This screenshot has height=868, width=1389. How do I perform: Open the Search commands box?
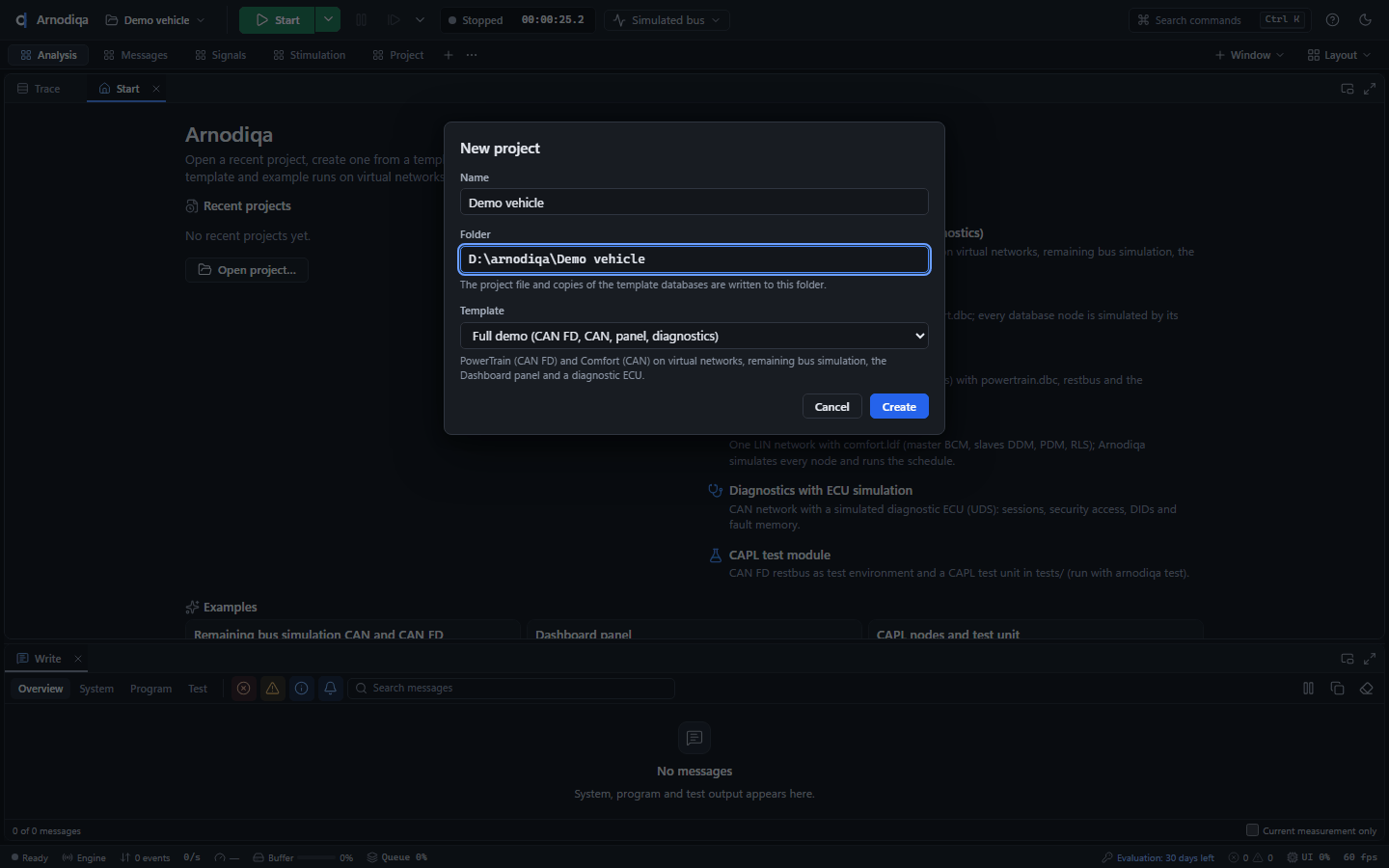[1218, 20]
